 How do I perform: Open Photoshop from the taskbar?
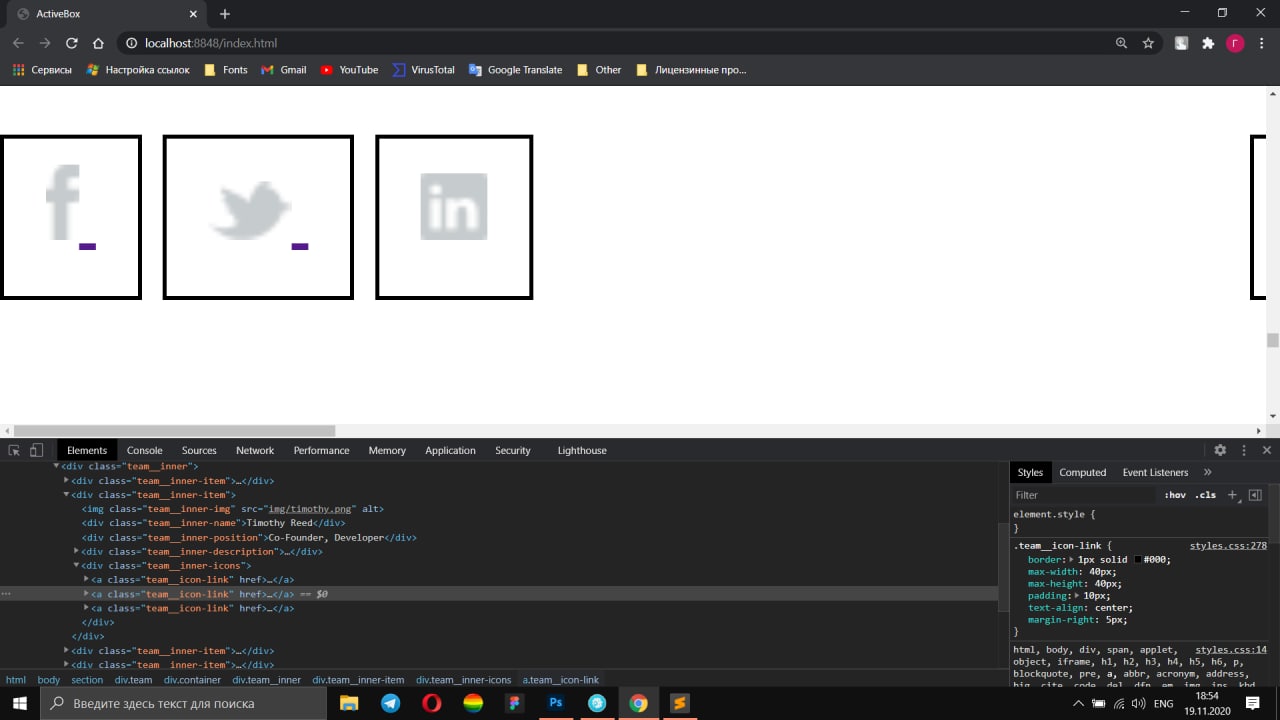(556, 703)
